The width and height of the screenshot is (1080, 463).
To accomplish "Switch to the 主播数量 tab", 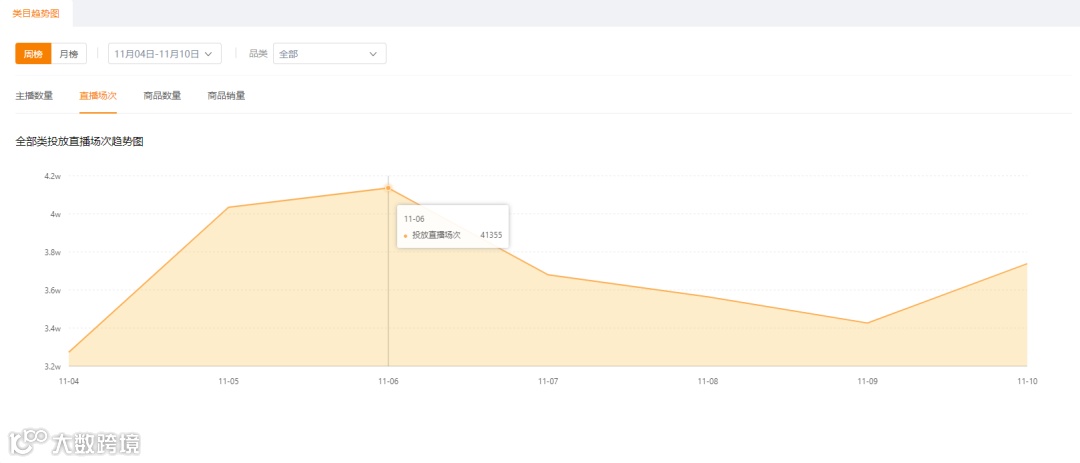I will click(34, 96).
